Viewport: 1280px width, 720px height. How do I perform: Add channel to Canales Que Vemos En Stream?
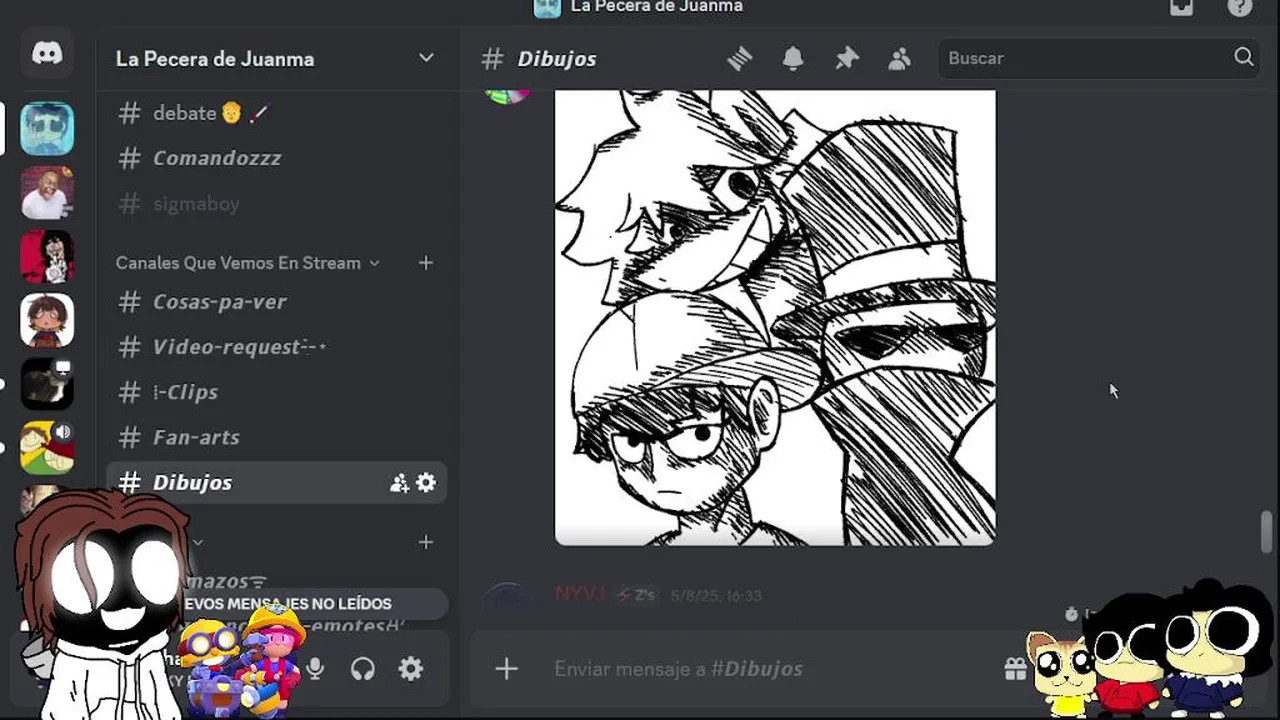[x=426, y=263]
